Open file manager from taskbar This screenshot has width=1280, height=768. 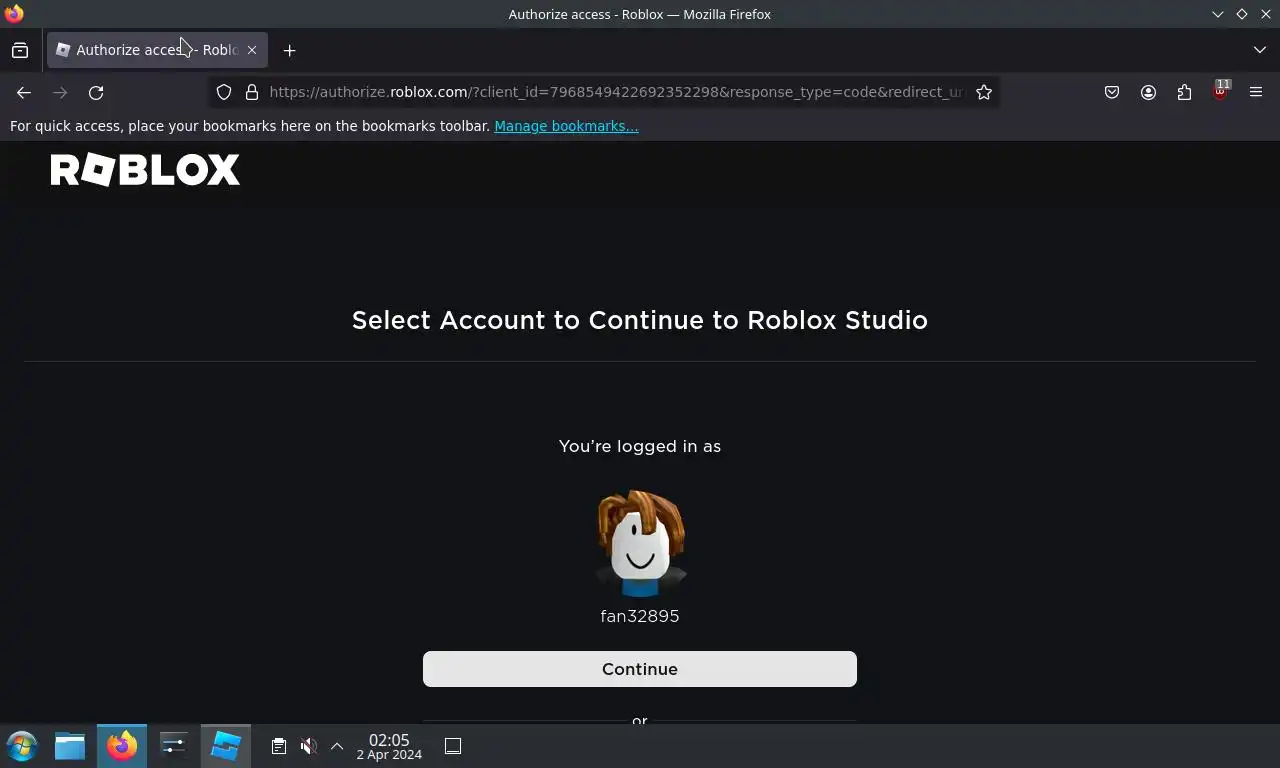click(x=70, y=746)
